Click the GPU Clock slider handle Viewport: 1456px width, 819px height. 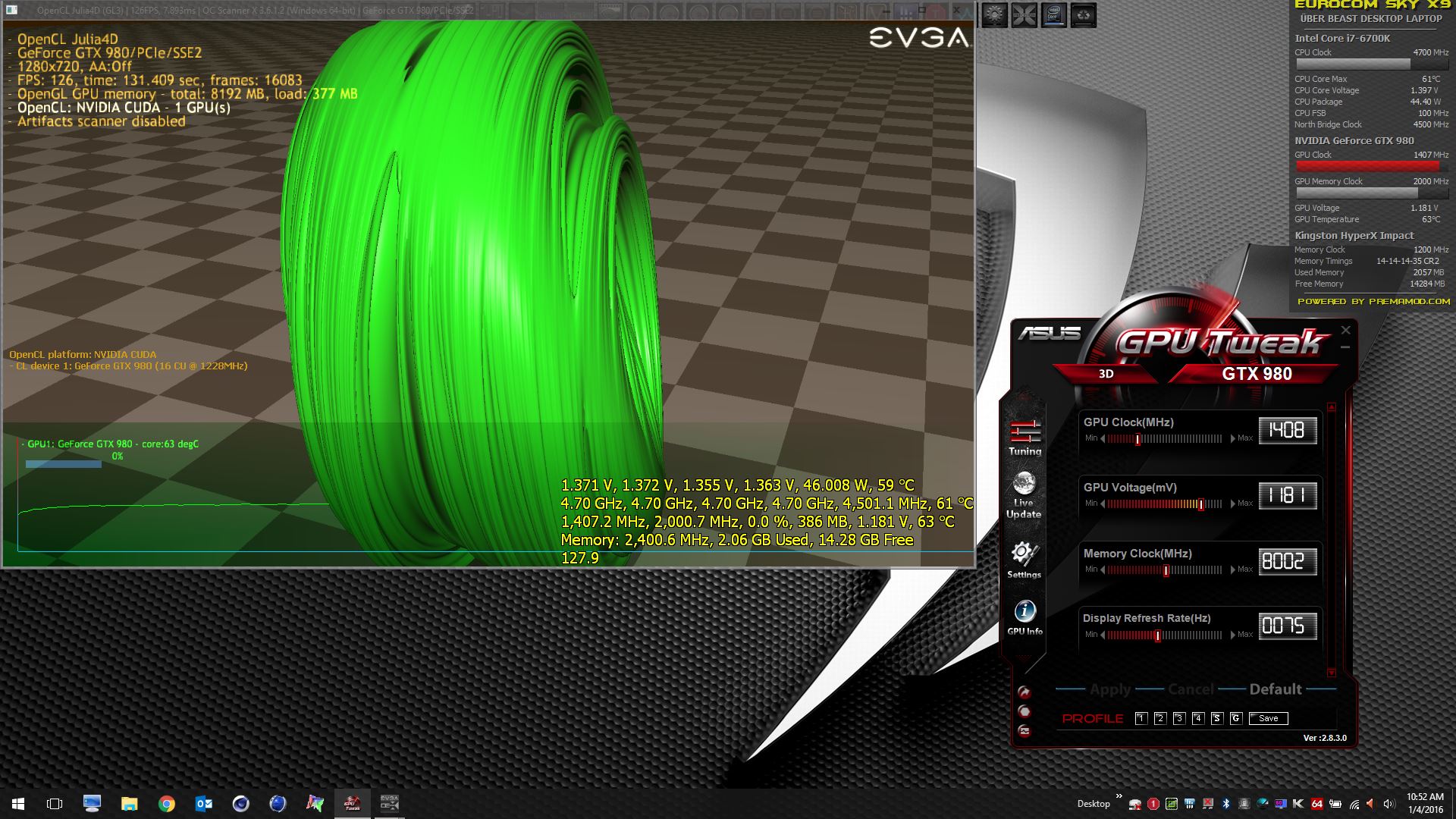1137,439
